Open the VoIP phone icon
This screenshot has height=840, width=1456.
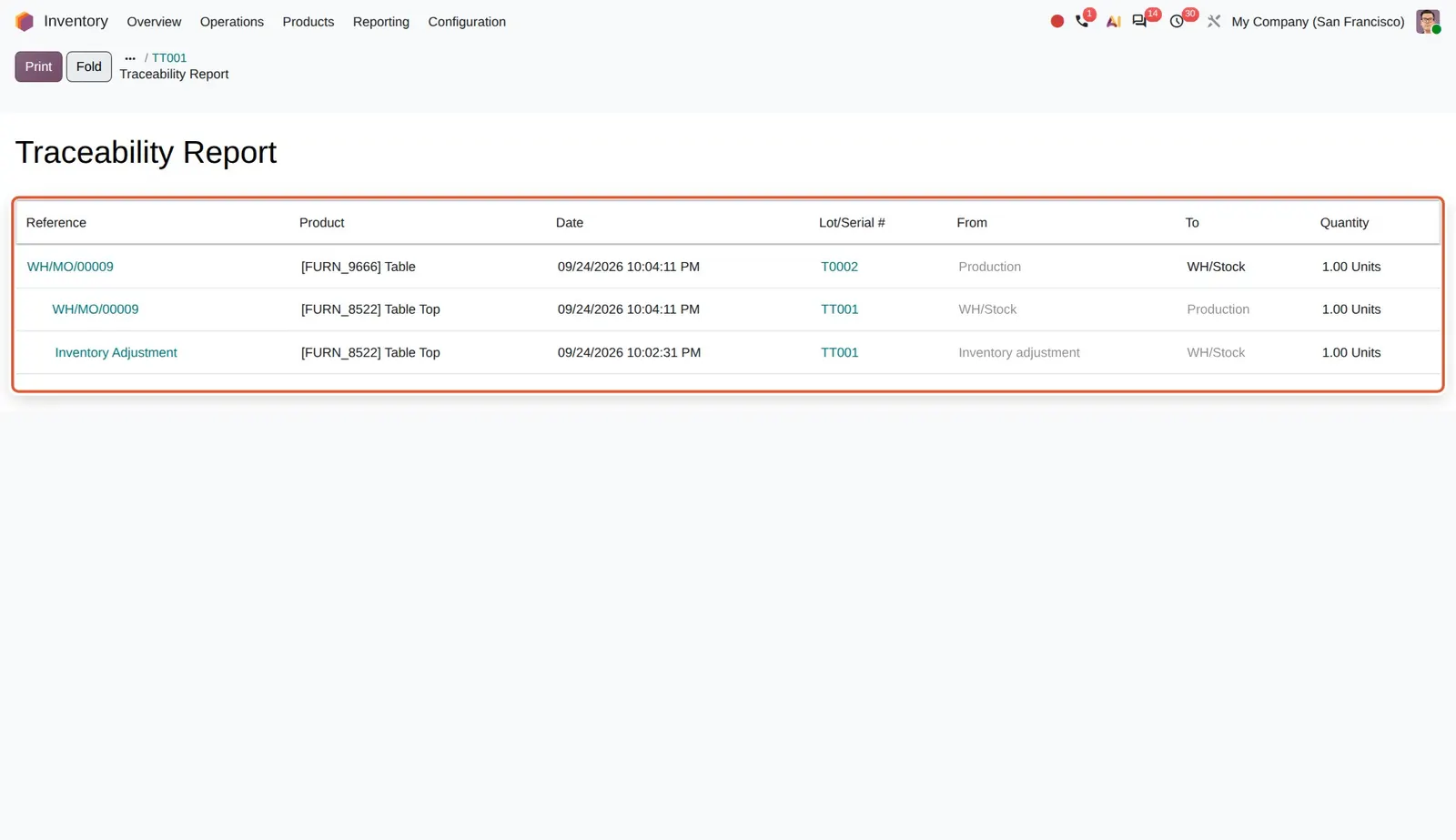tap(1082, 21)
